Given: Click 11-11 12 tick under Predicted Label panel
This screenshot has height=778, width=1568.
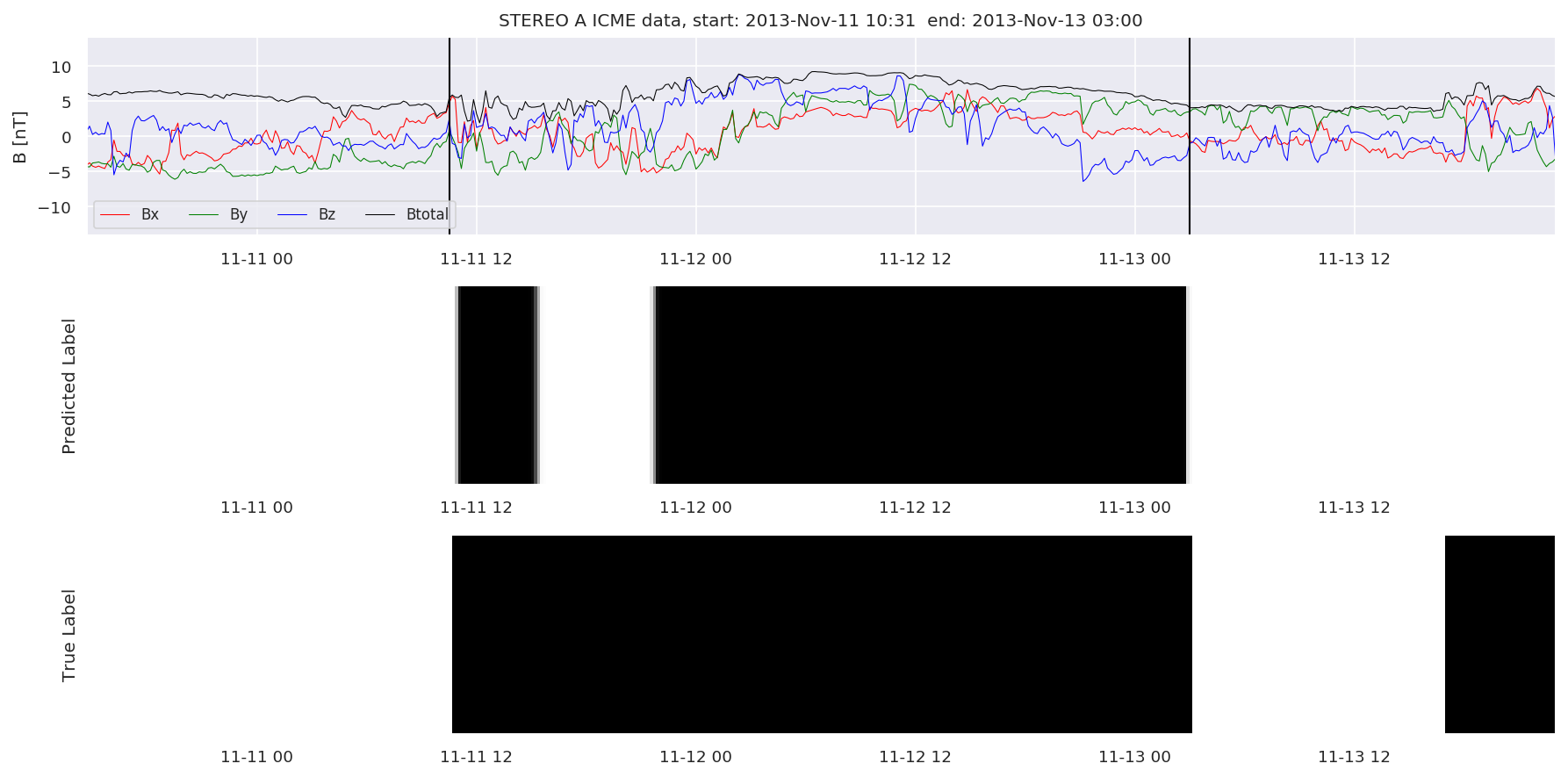Looking at the screenshot, I should click(476, 508).
